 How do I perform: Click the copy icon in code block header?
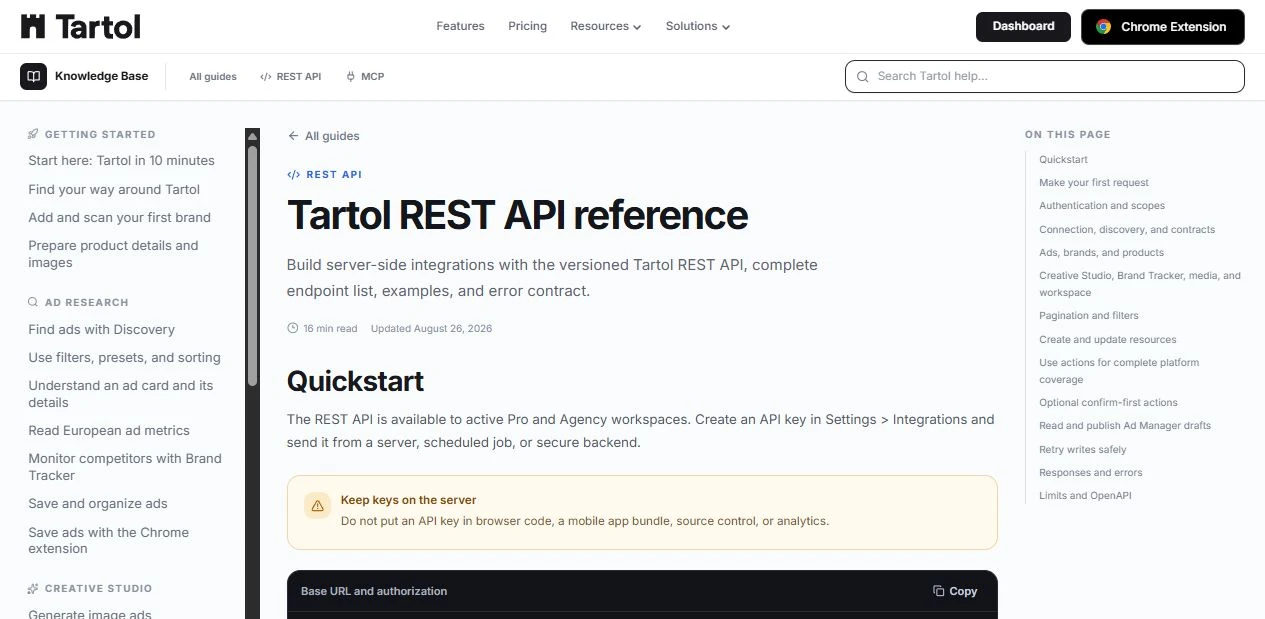[x=938, y=591]
